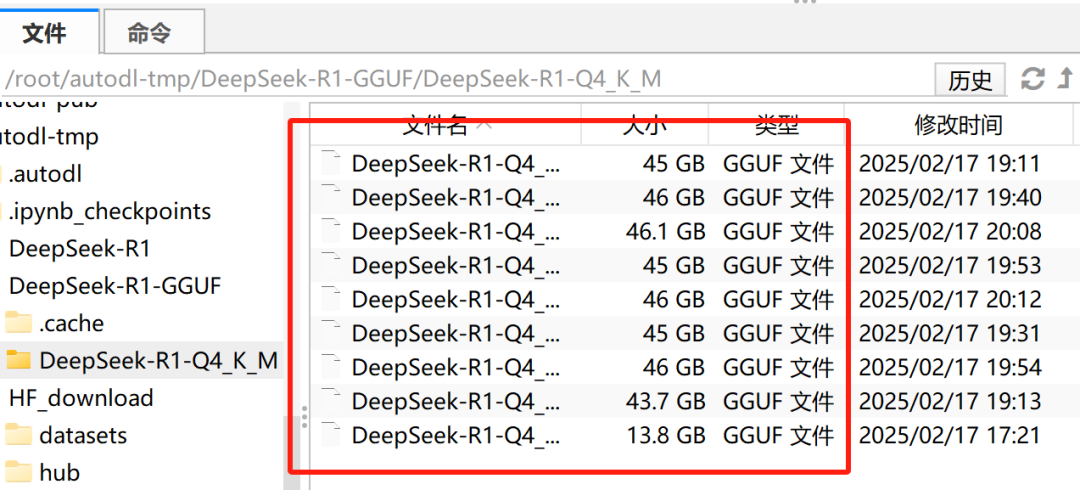Click file icon of the 20:12 file
The width and height of the screenshot is (1080, 490).
[x=332, y=299]
